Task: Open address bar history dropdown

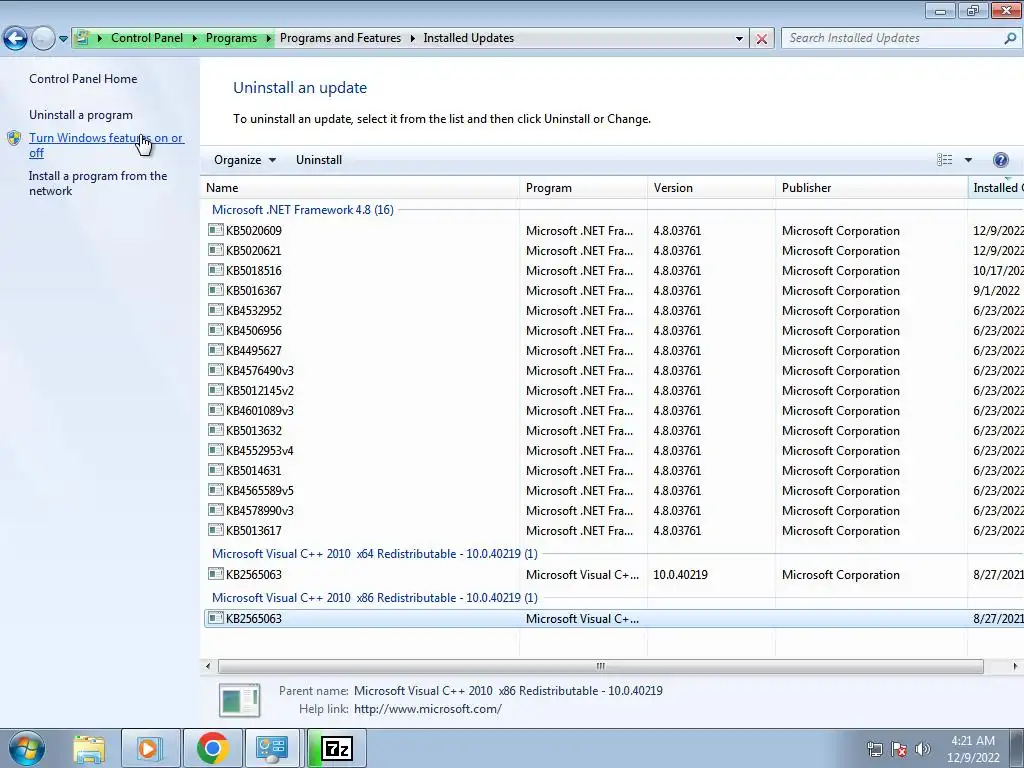Action: 739,39
